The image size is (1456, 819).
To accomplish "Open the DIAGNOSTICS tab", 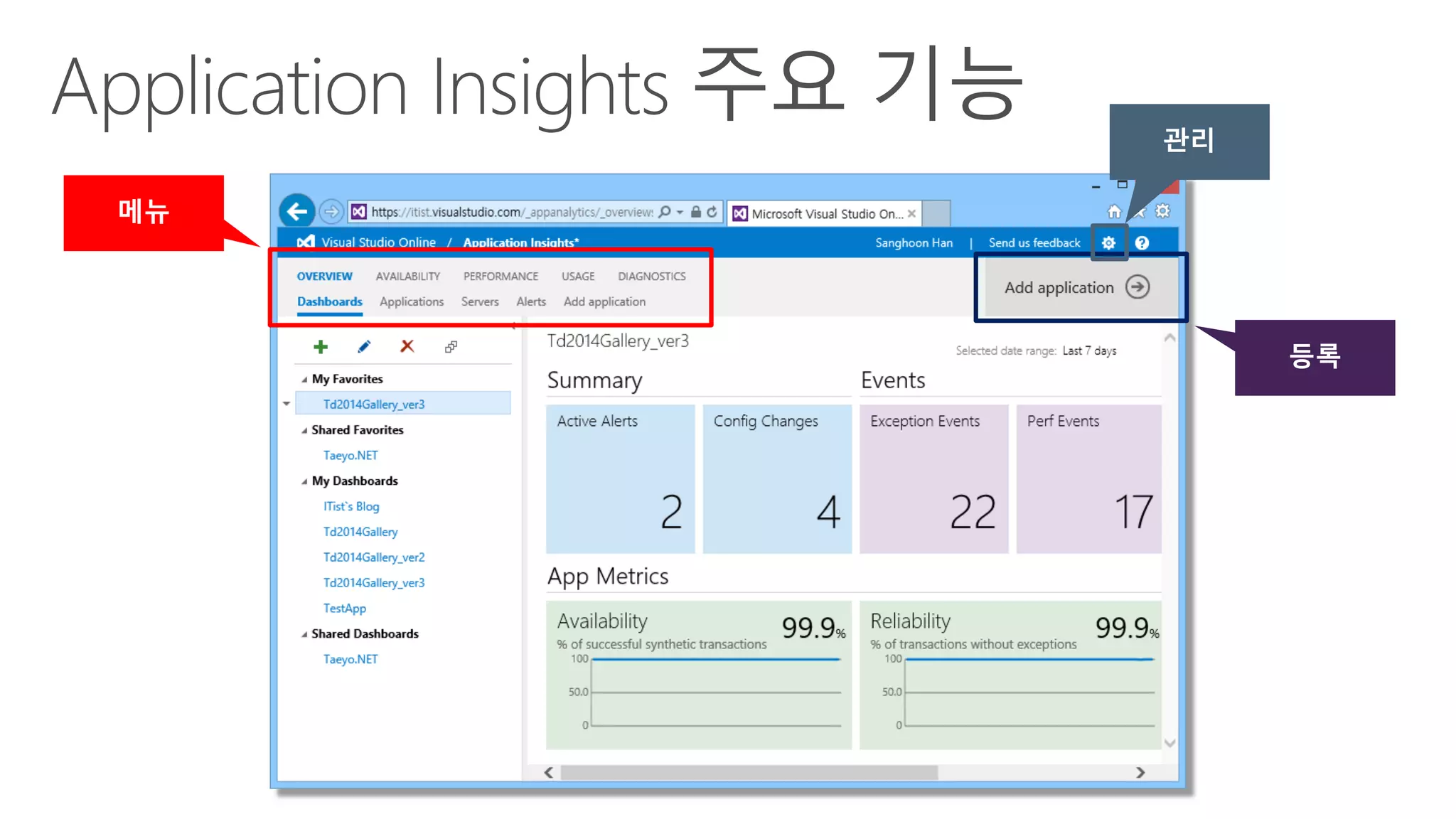I will pyautogui.click(x=651, y=276).
